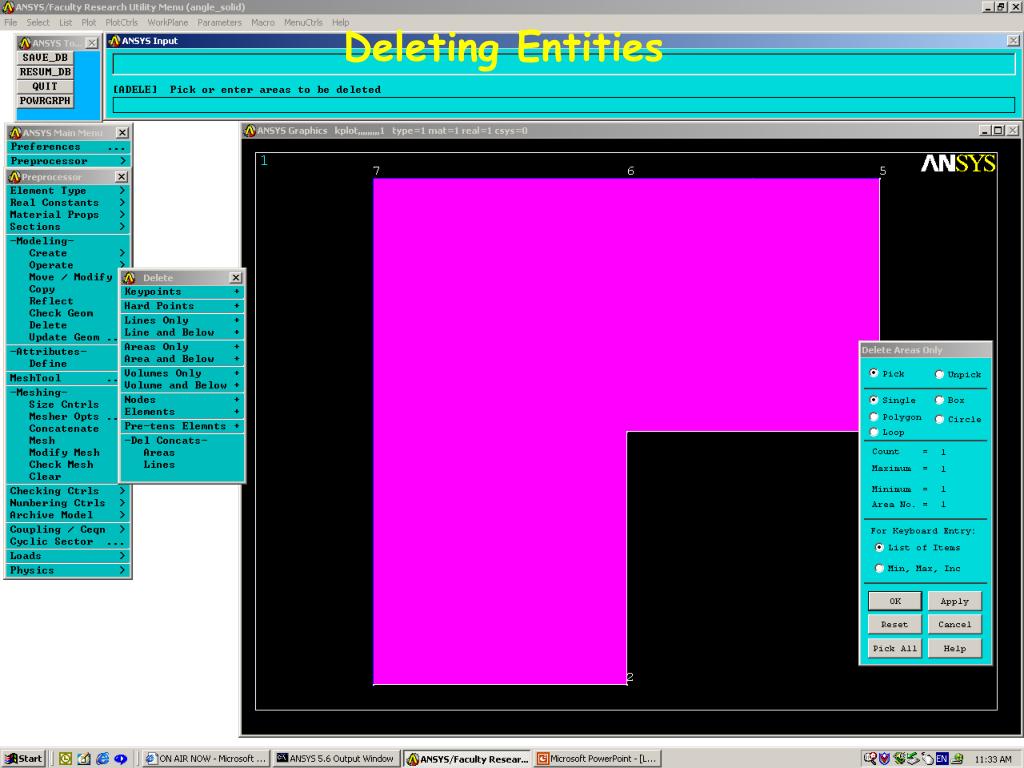Image resolution: width=1024 pixels, height=768 pixels.
Task: Click the Windows Start button
Action: [x=24, y=758]
